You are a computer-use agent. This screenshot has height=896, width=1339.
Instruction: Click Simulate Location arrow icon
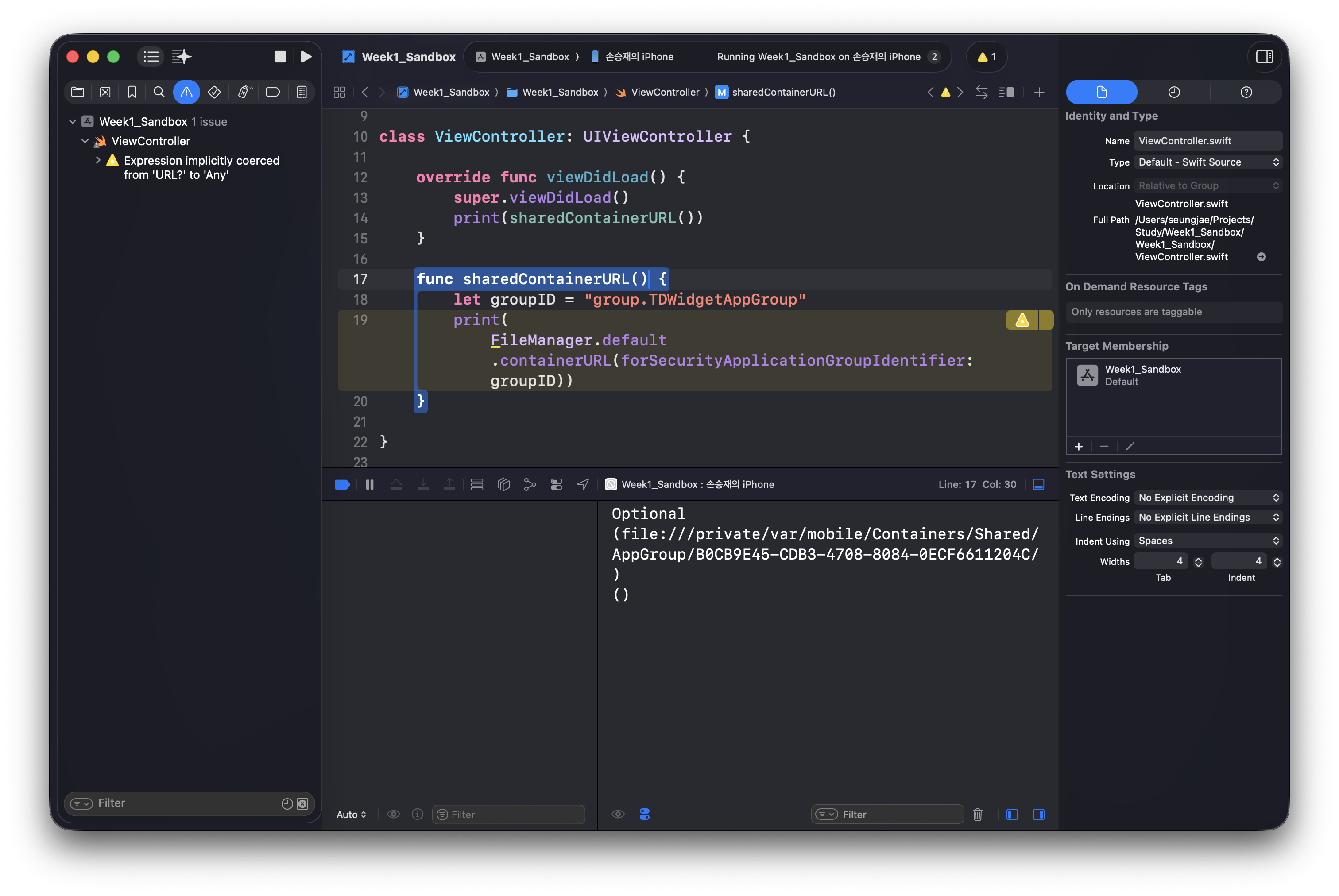click(583, 485)
